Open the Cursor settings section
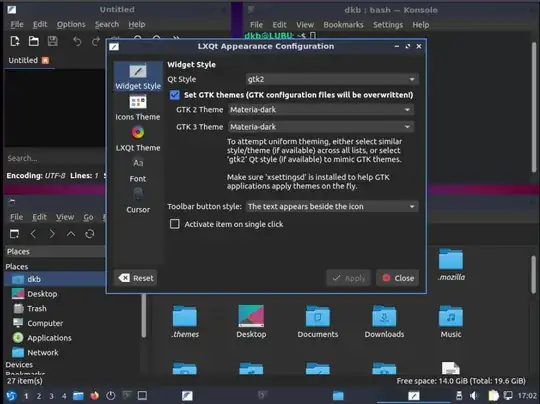Image resolution: width=540 pixels, height=404 pixels. click(x=138, y=201)
